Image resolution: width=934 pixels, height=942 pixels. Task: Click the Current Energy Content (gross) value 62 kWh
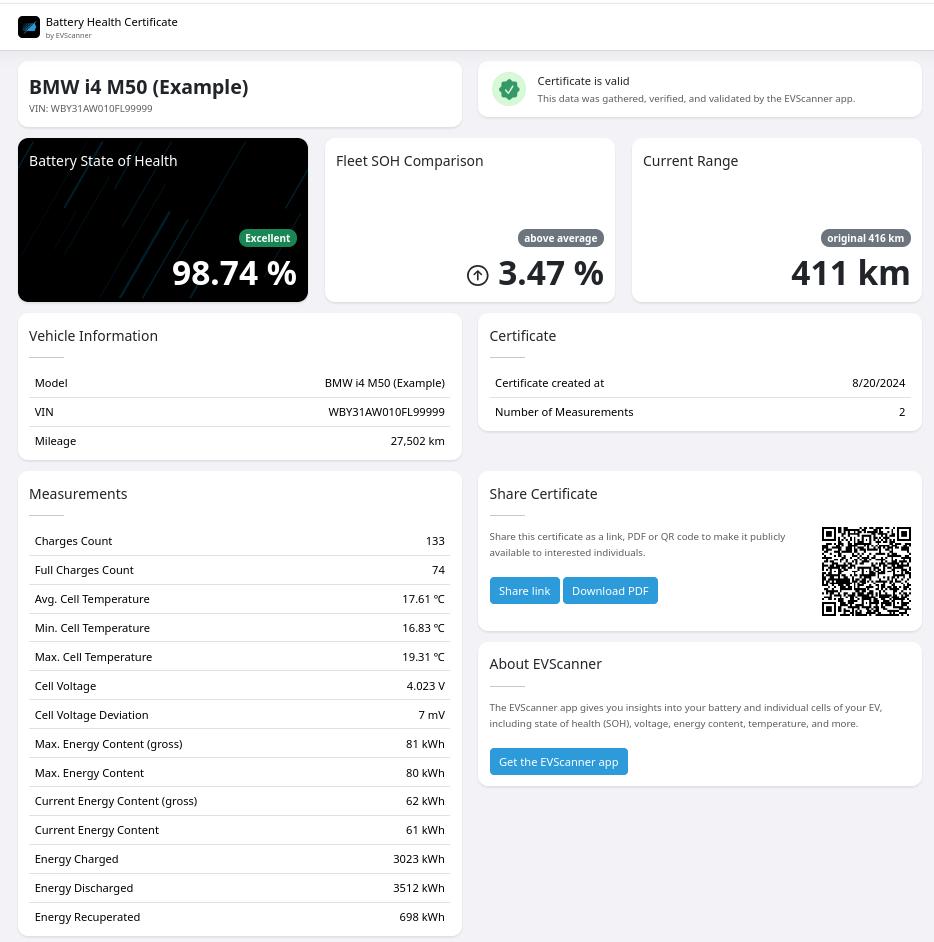click(425, 801)
